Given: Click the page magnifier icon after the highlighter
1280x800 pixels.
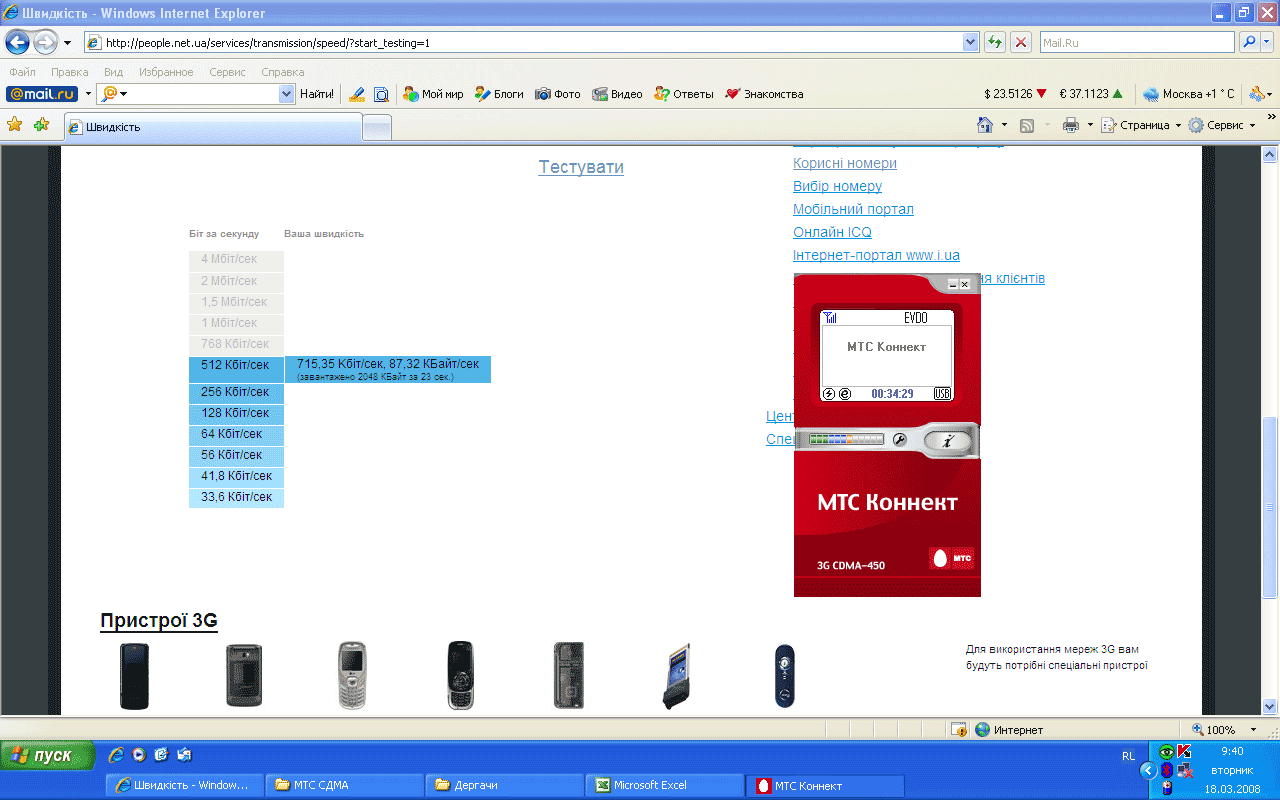Looking at the screenshot, I should click(381, 94).
